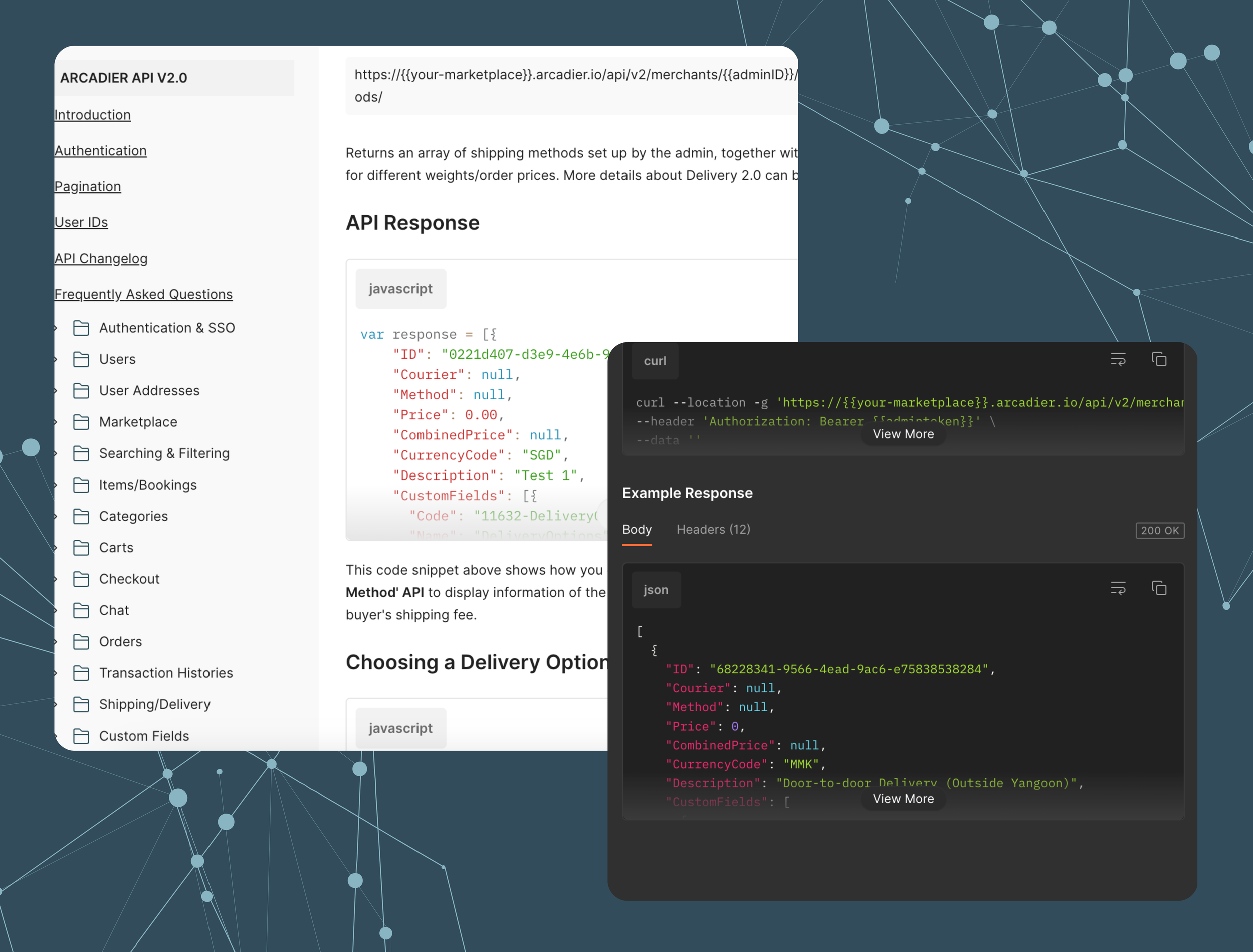Screen dimensions: 1253x952
Task: Click the Transaction Histories folder icon
Action: (81, 673)
